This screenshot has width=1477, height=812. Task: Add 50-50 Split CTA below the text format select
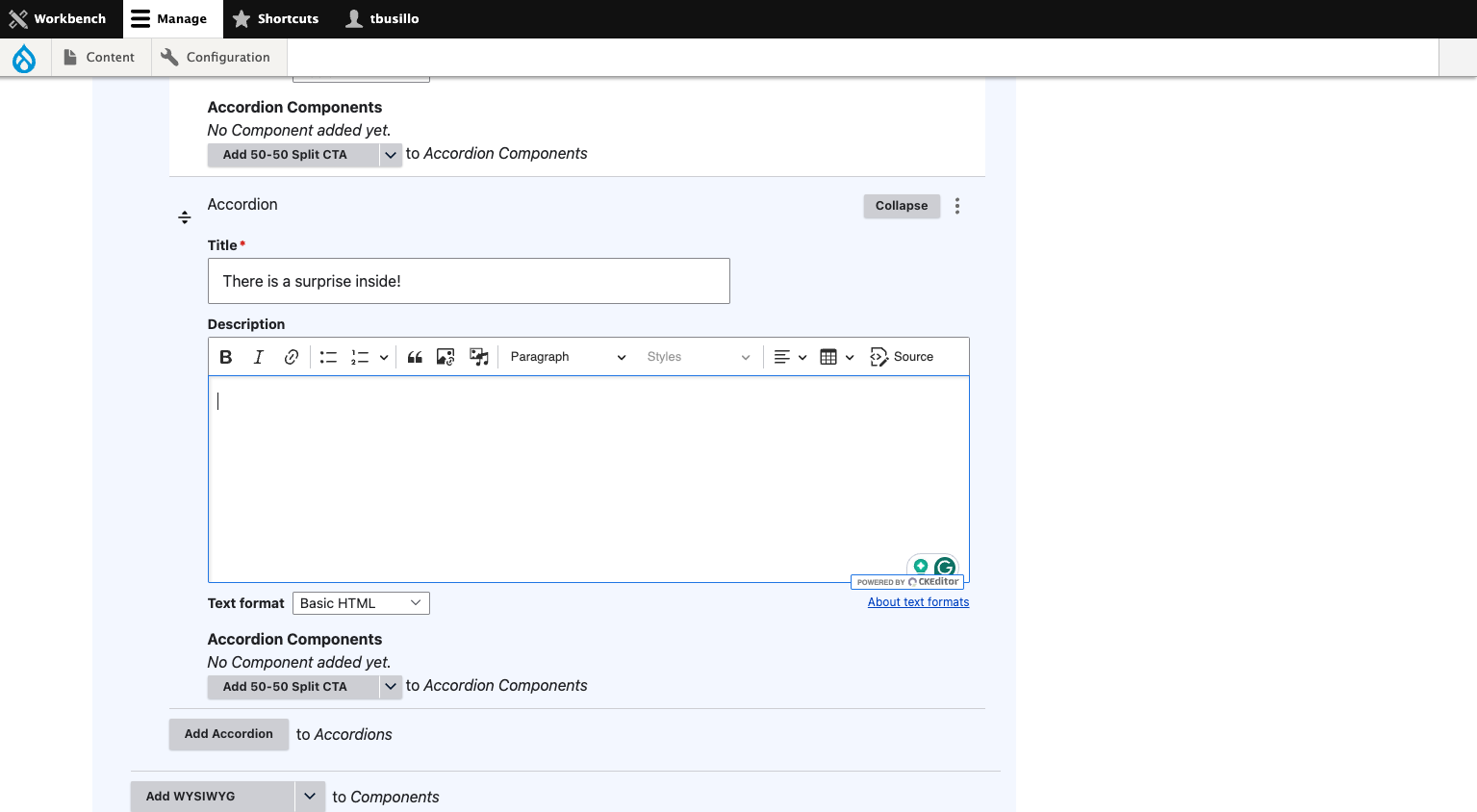pos(293,687)
